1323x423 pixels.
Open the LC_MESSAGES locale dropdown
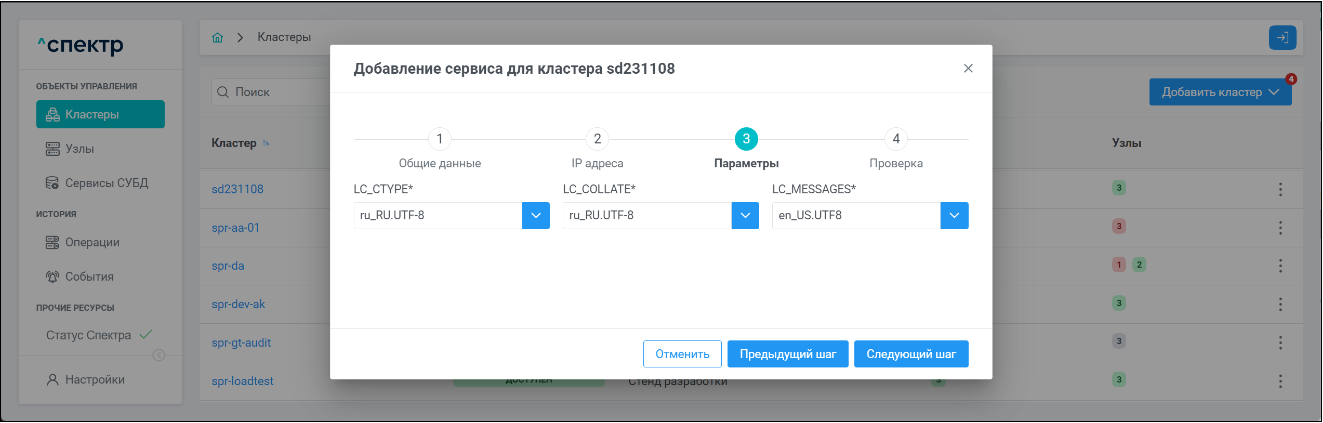[x=954, y=215]
